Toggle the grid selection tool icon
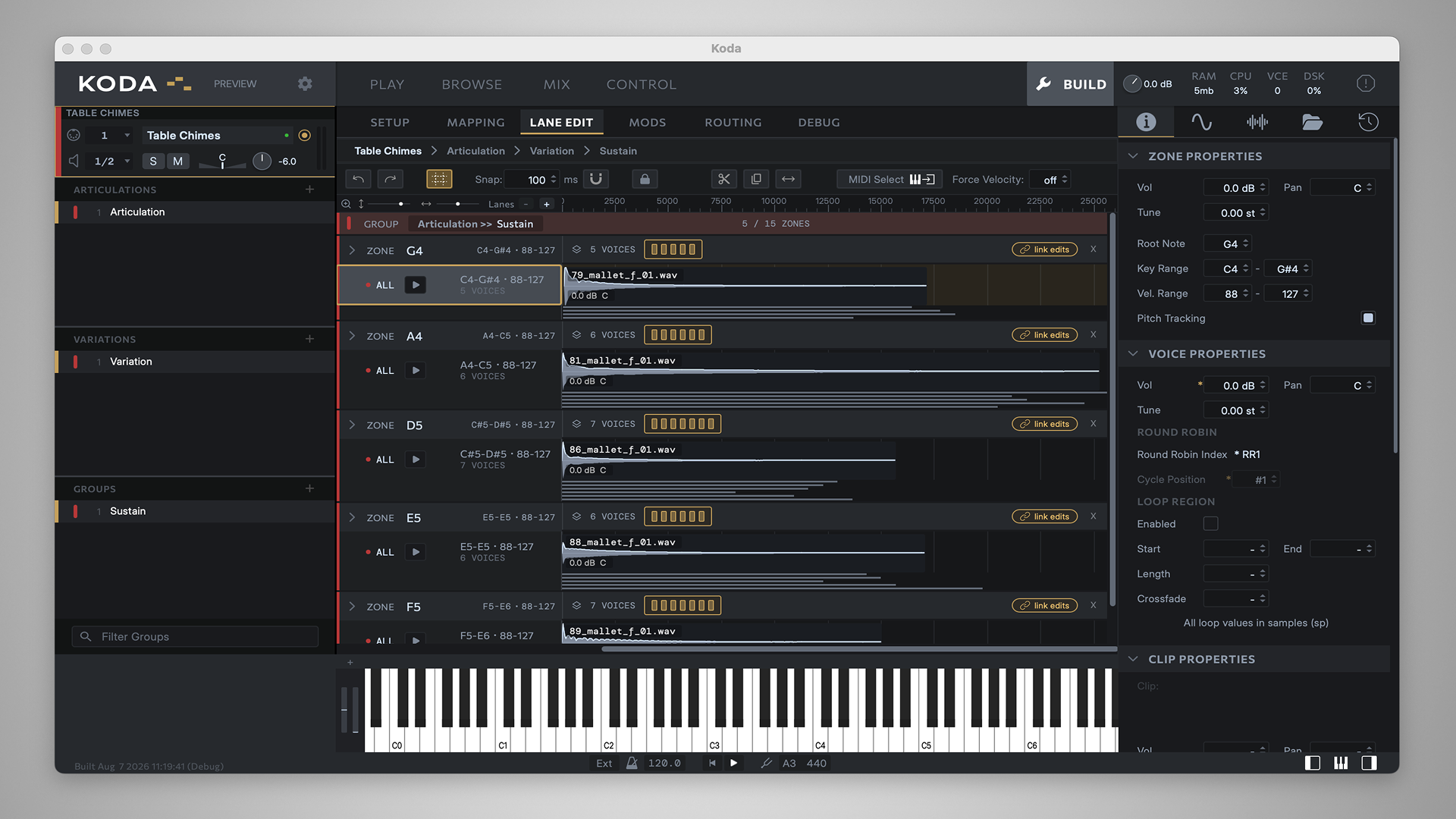Image resolution: width=1456 pixels, height=819 pixels. [x=439, y=179]
